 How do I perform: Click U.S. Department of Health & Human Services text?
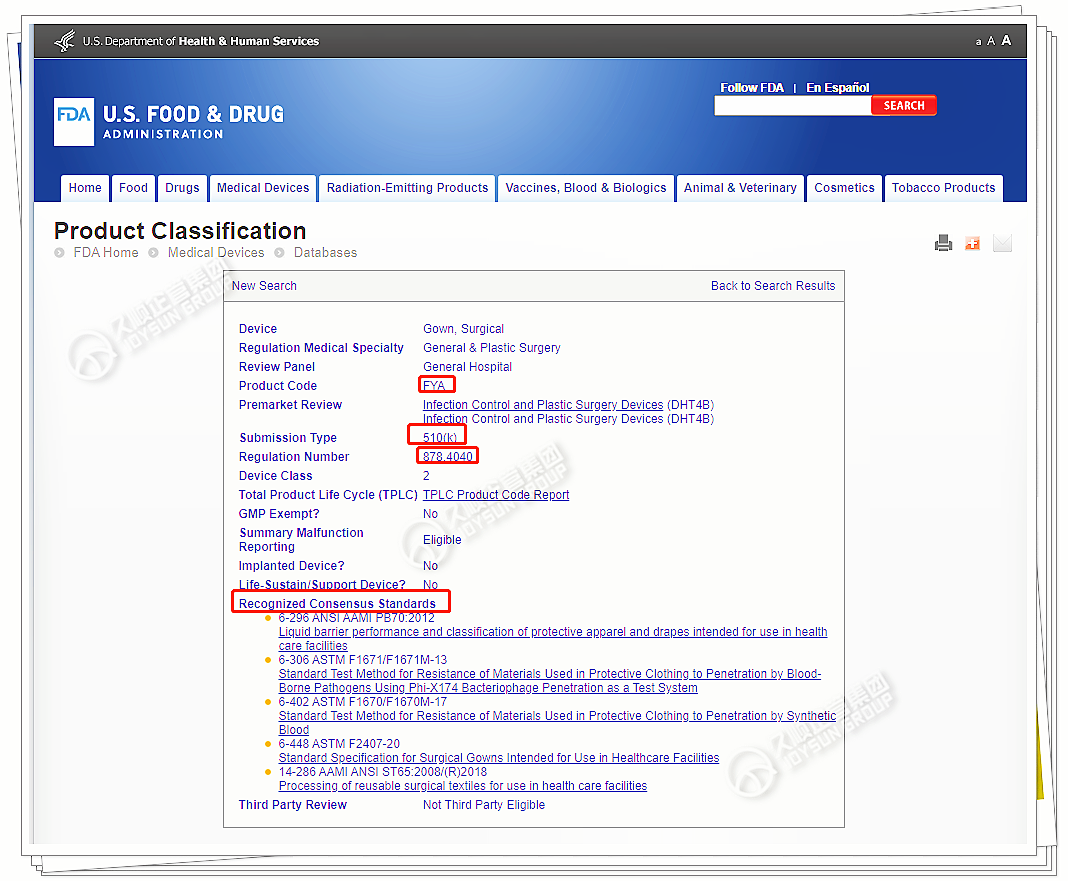point(201,42)
